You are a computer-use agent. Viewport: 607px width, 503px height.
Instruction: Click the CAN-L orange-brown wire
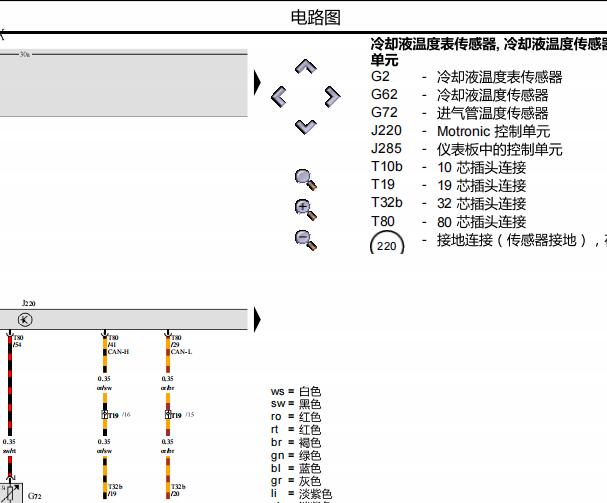click(168, 354)
